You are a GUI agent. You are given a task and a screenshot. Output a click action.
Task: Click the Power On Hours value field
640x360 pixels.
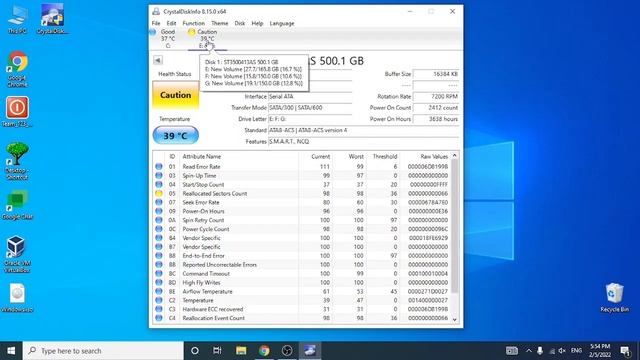(x=436, y=119)
